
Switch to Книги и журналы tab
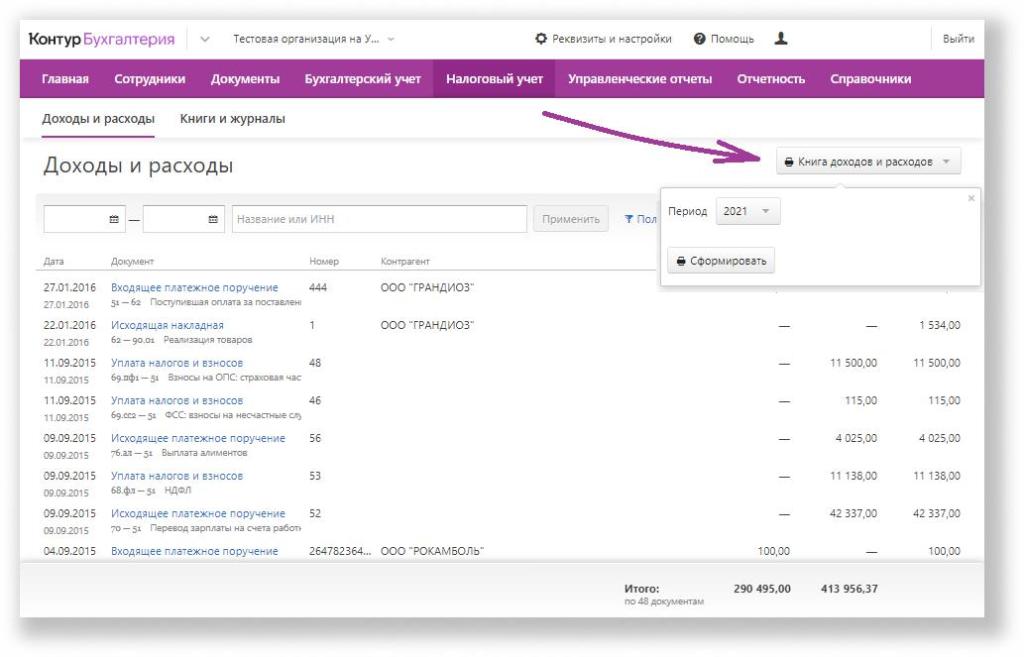pos(232,118)
